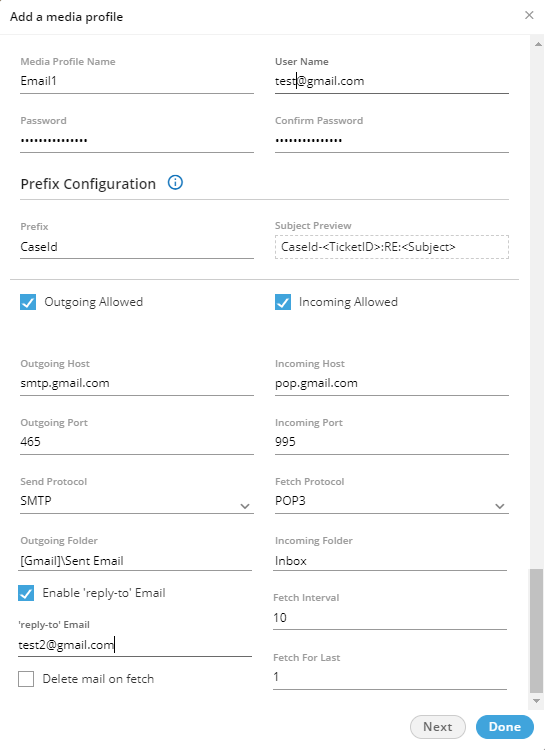Uncheck the Incoming Allowed checkbox
Screen dimensions: 545x750
(283, 302)
